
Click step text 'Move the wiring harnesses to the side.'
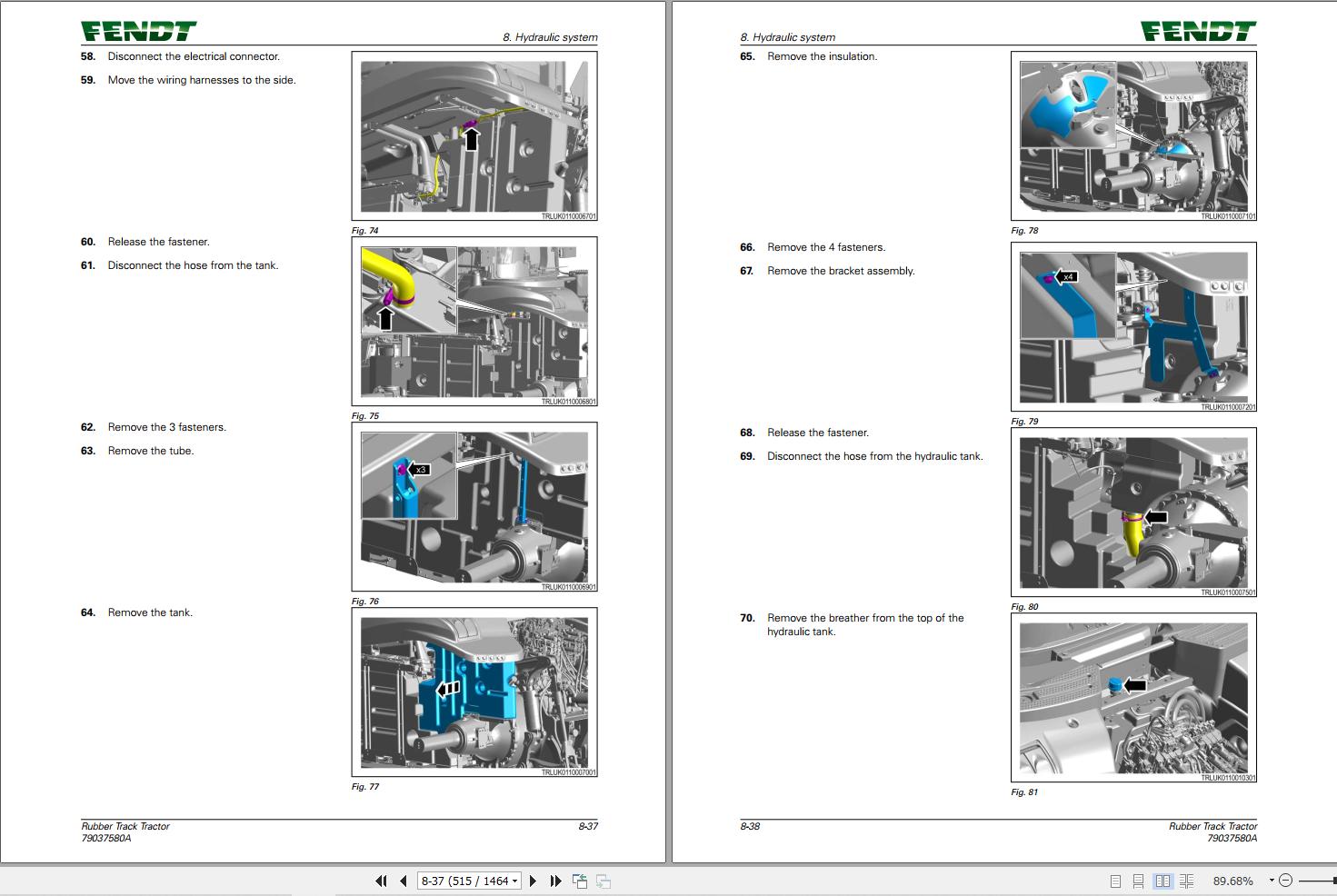tap(202, 80)
